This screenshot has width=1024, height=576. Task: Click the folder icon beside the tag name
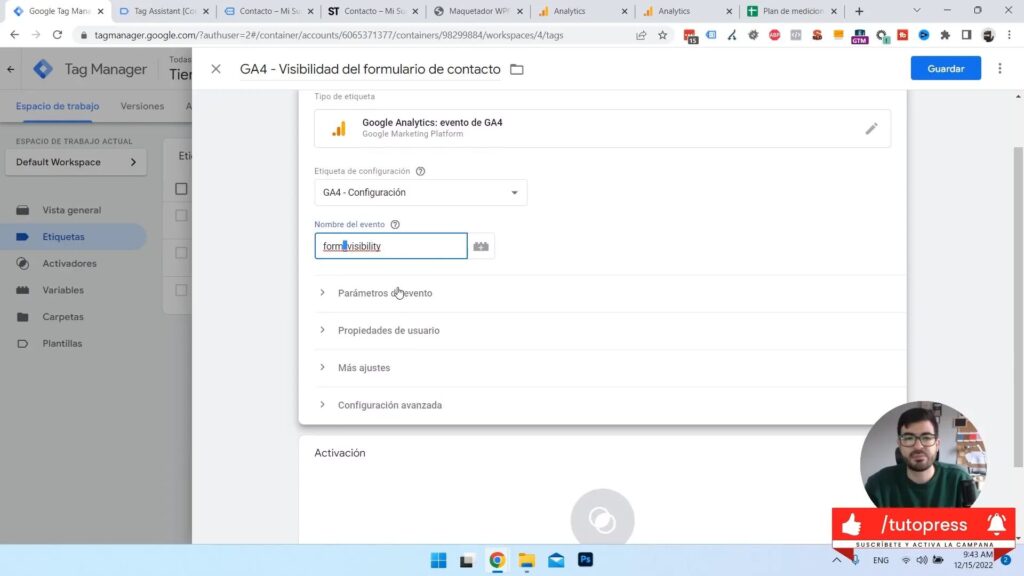click(517, 69)
